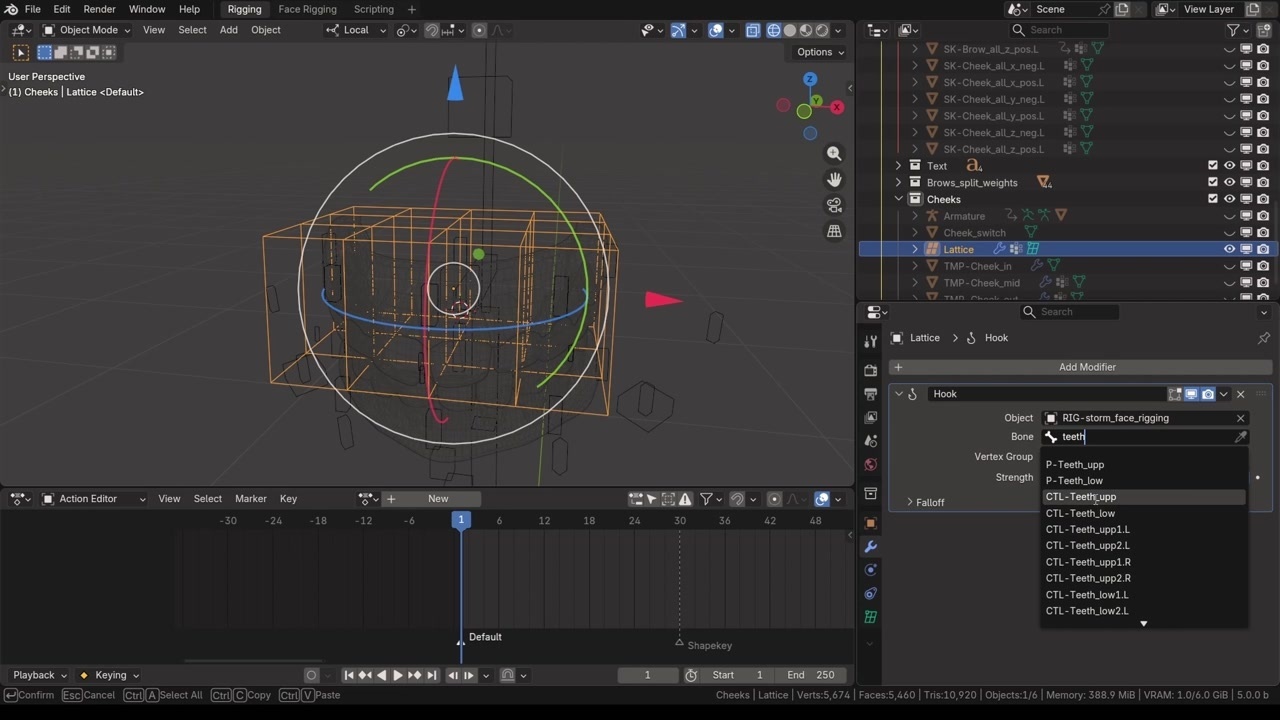
Task: Open the Modifiers wrench properties tab
Action: [870, 546]
